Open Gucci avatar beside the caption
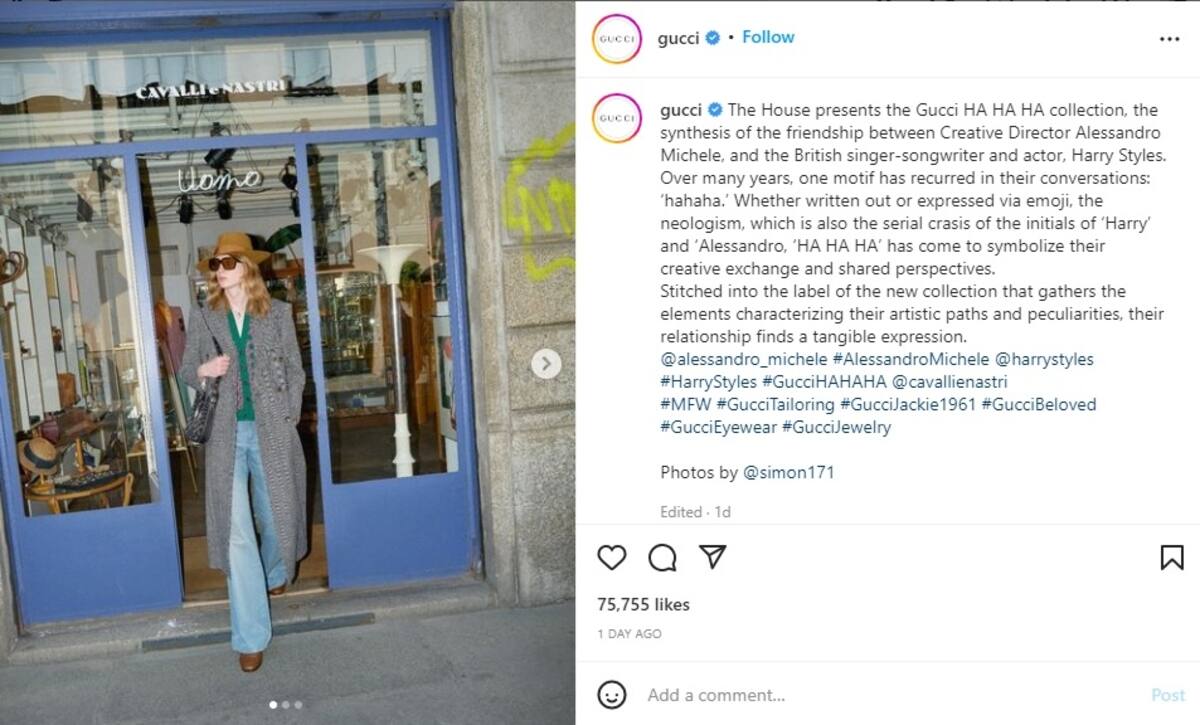The image size is (1200, 725). pyautogui.click(x=617, y=118)
